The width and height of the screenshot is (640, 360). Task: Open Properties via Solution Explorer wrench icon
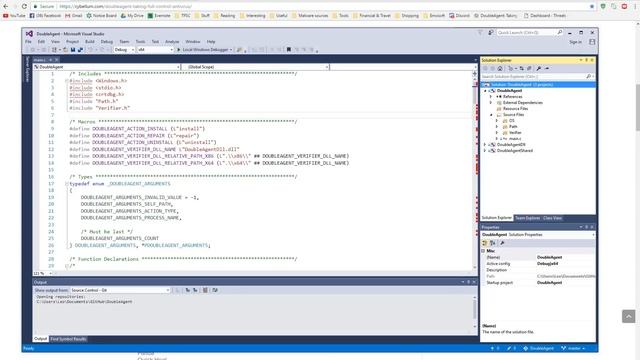pyautogui.click(x=539, y=69)
